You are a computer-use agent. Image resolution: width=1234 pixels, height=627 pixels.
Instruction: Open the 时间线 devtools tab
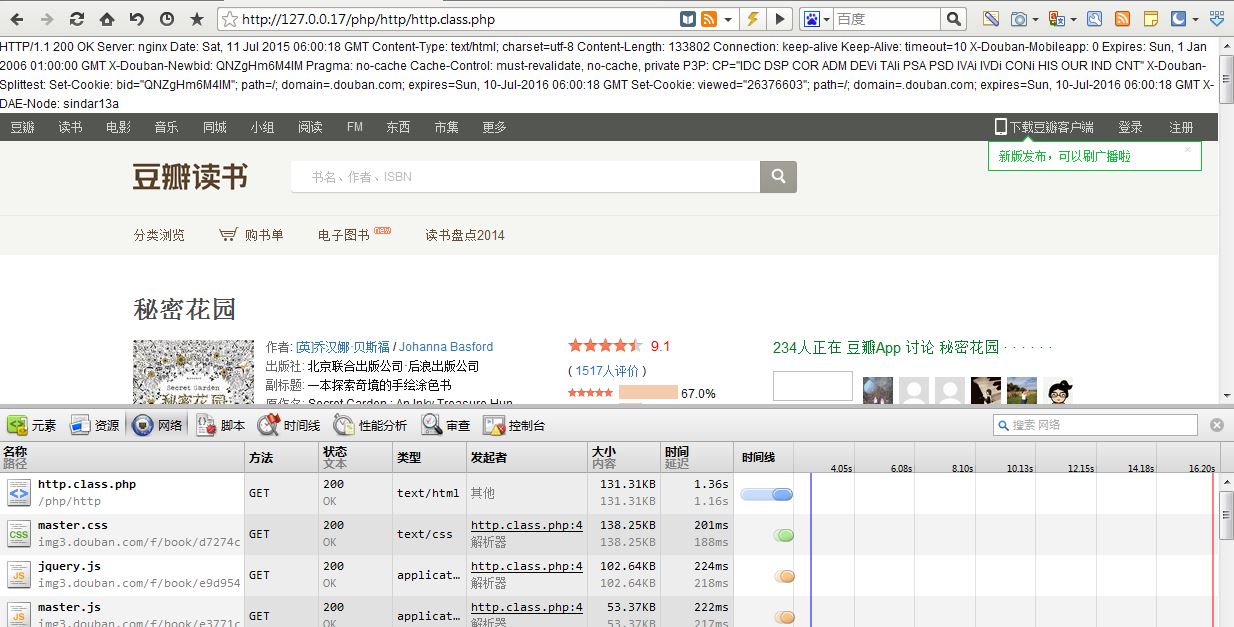coord(289,425)
